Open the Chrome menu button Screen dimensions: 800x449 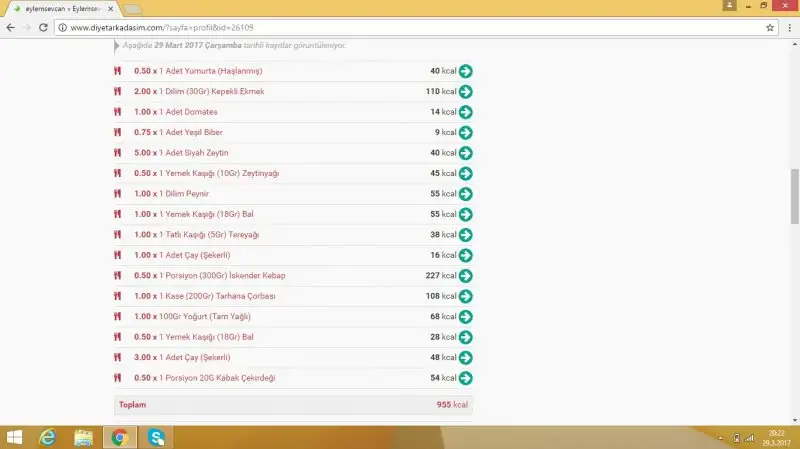click(788, 28)
